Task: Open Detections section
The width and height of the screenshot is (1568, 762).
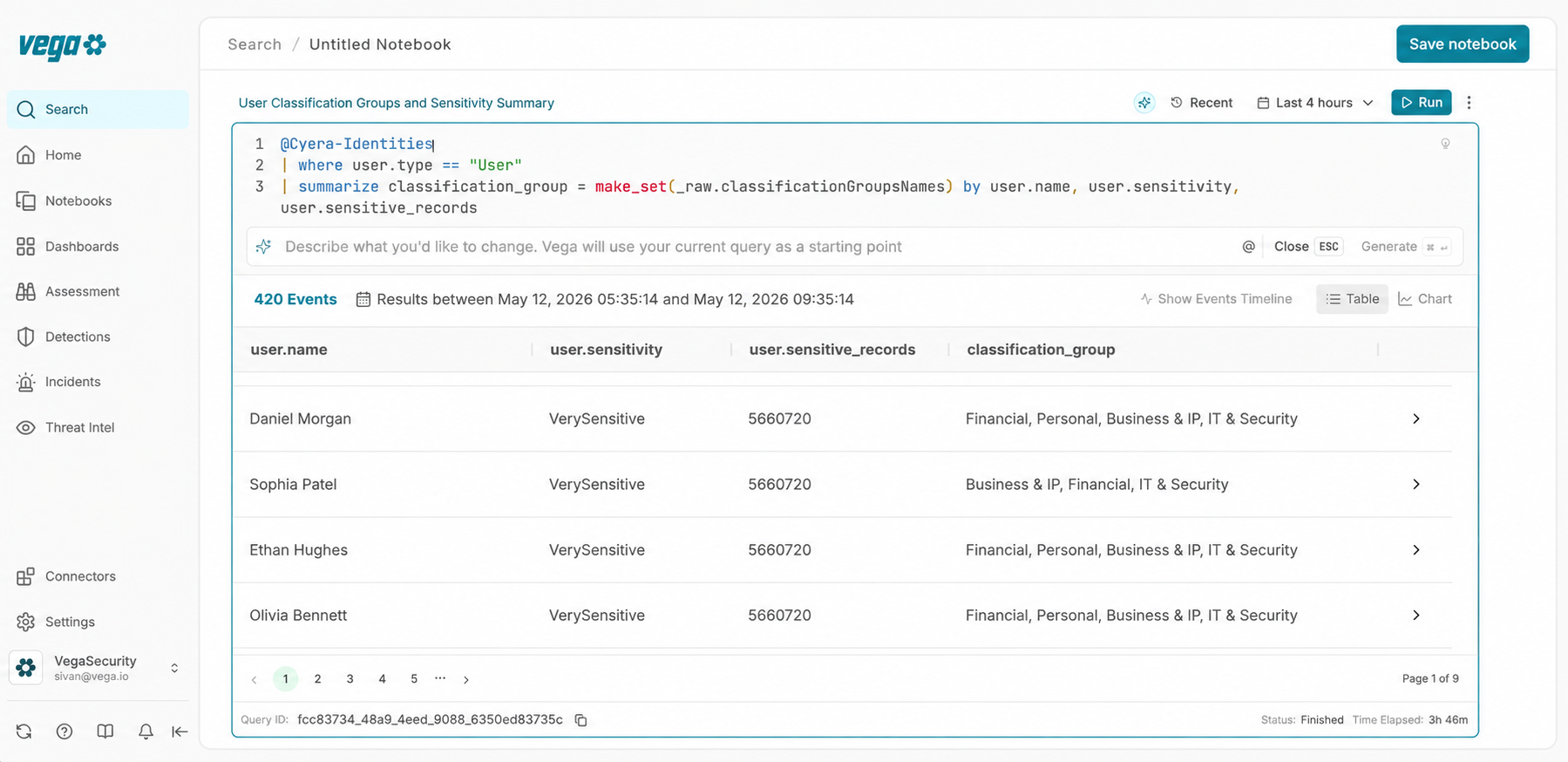Action: [x=98, y=337]
